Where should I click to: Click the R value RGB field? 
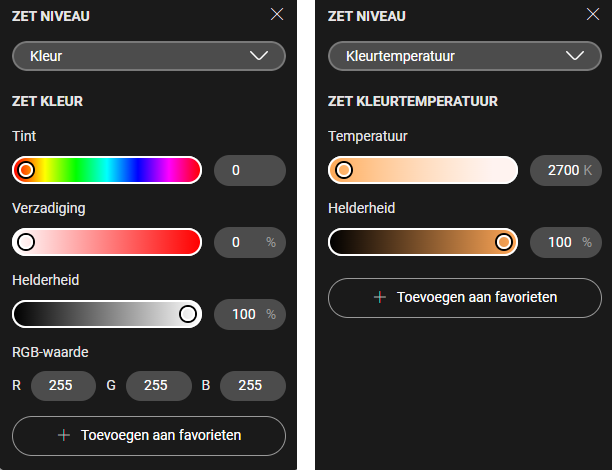64,385
